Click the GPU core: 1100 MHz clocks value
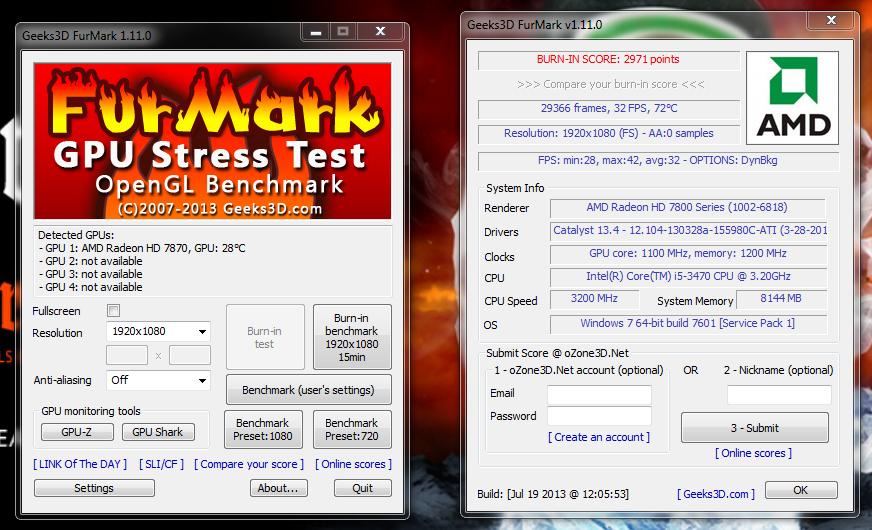Viewport: 872px width, 530px height. (x=688, y=254)
